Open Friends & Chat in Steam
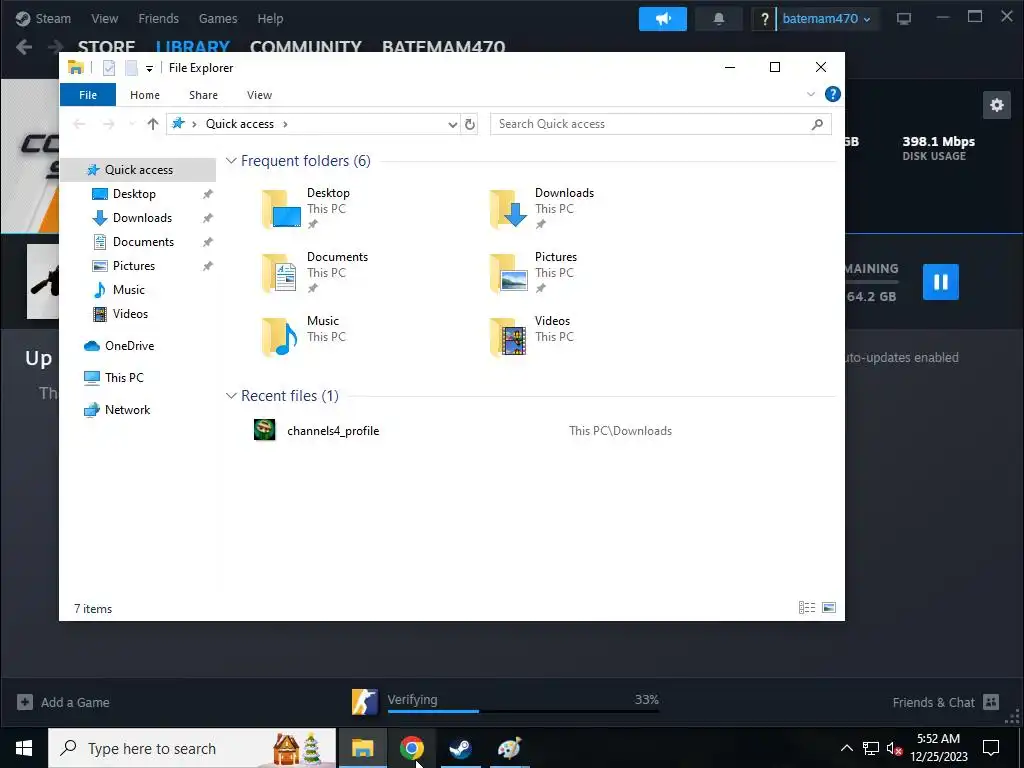 946,702
